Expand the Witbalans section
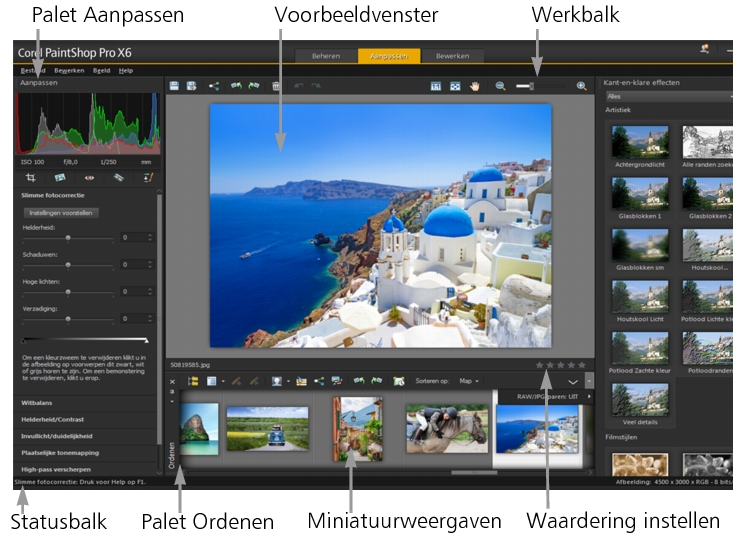The height and width of the screenshot is (544, 733). (x=37, y=401)
